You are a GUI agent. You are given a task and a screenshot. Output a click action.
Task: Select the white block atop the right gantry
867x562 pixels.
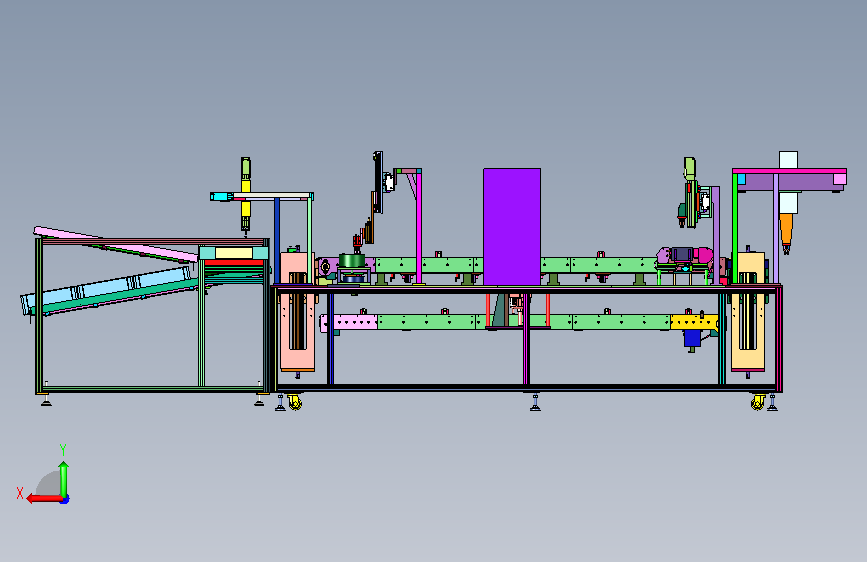(788, 159)
